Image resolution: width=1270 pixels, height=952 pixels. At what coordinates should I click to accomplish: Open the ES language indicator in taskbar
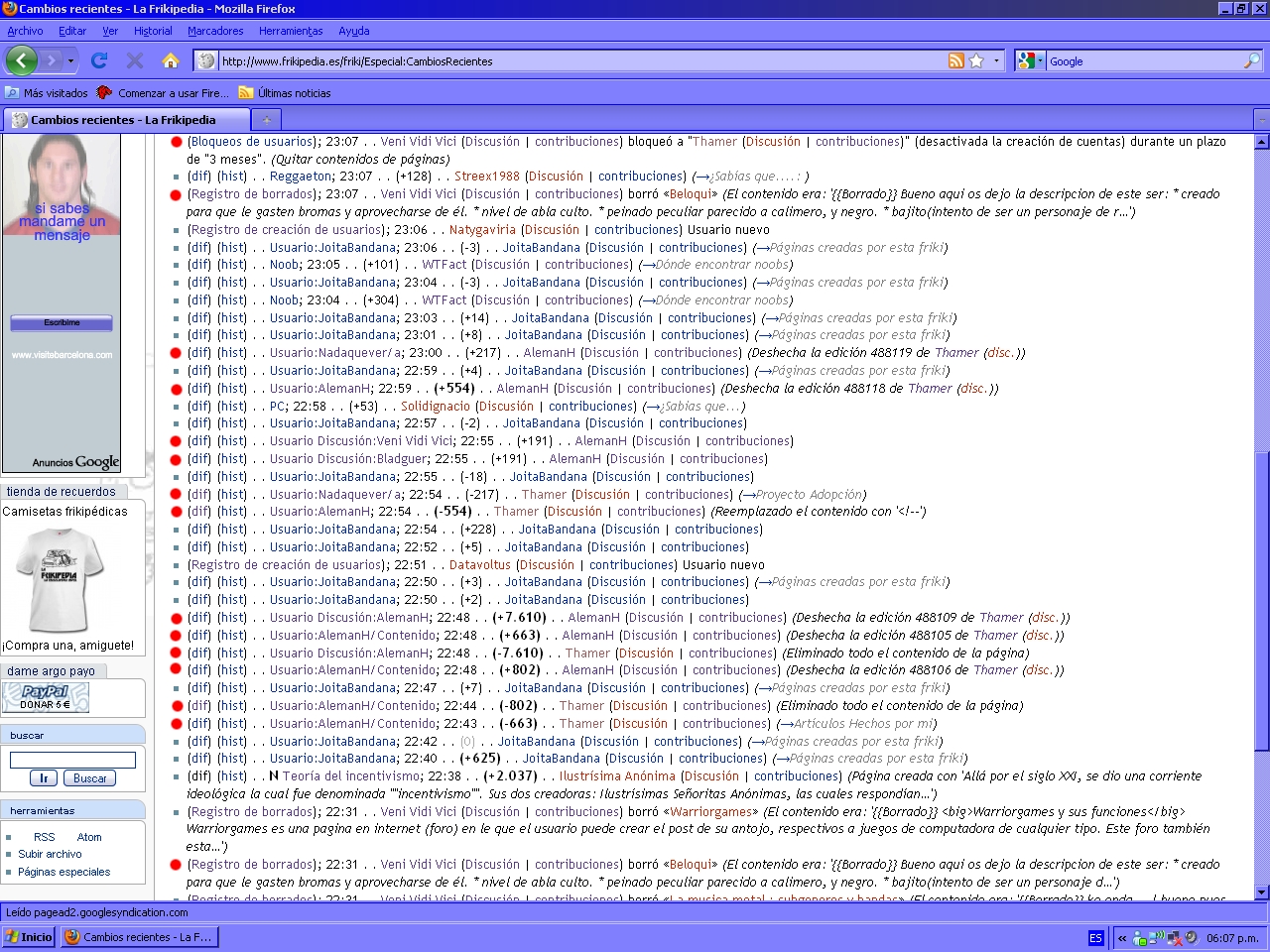click(x=1095, y=937)
